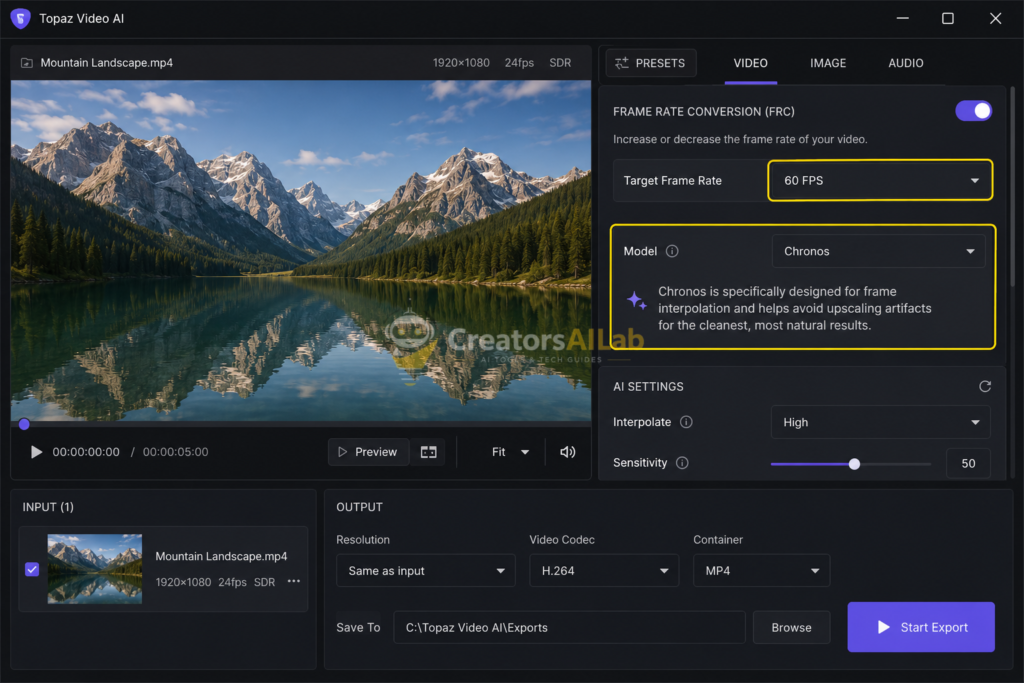The height and width of the screenshot is (683, 1024).
Task: Play the video preview
Action: click(37, 452)
